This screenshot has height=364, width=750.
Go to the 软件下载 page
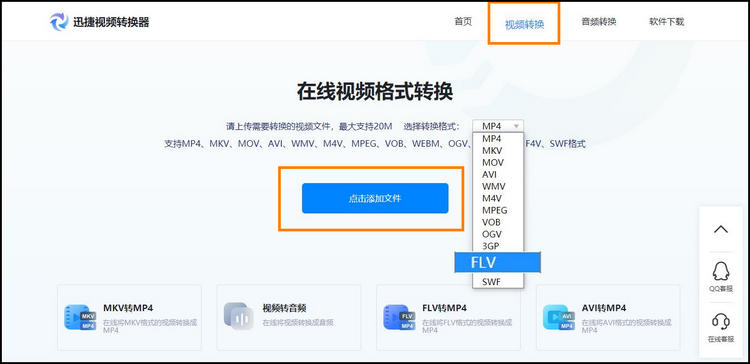point(666,22)
